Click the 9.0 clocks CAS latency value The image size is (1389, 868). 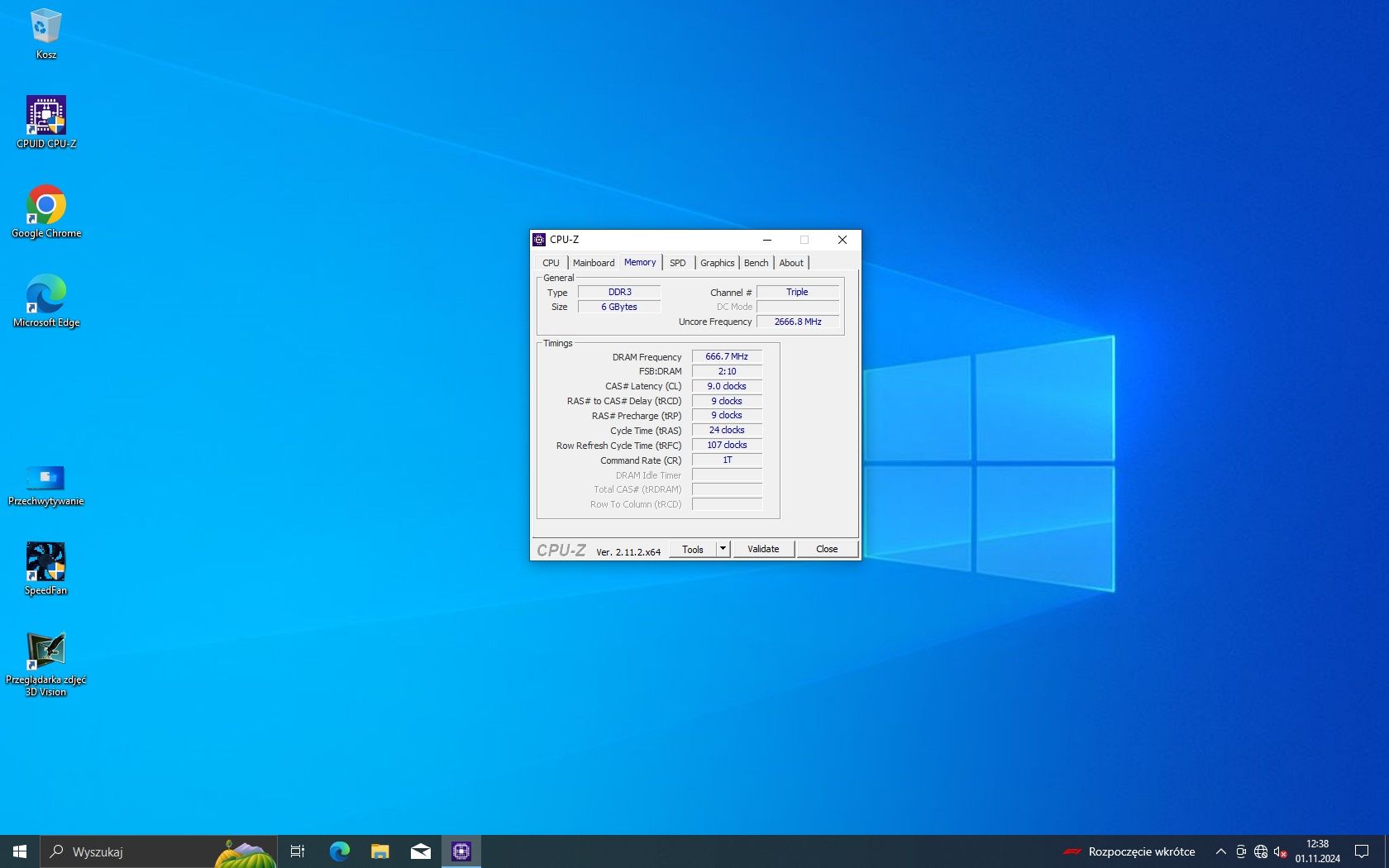coord(727,386)
